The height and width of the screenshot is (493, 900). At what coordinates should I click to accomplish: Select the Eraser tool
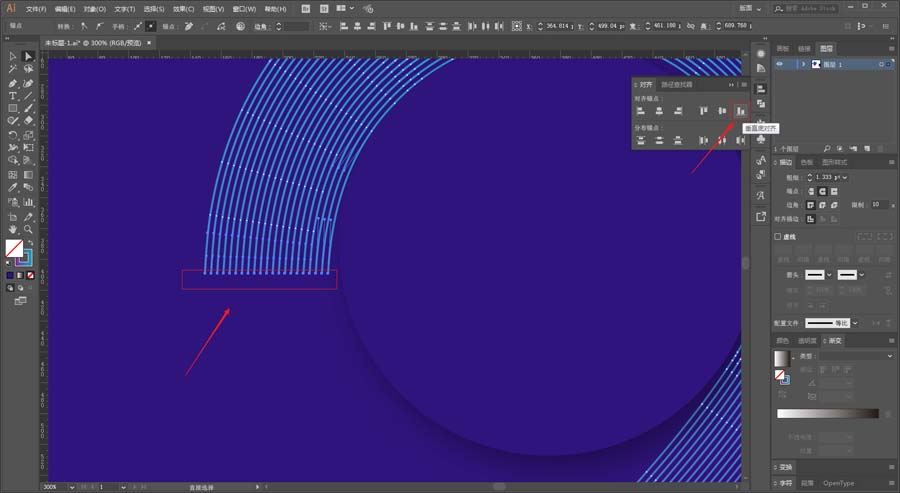[x=28, y=121]
